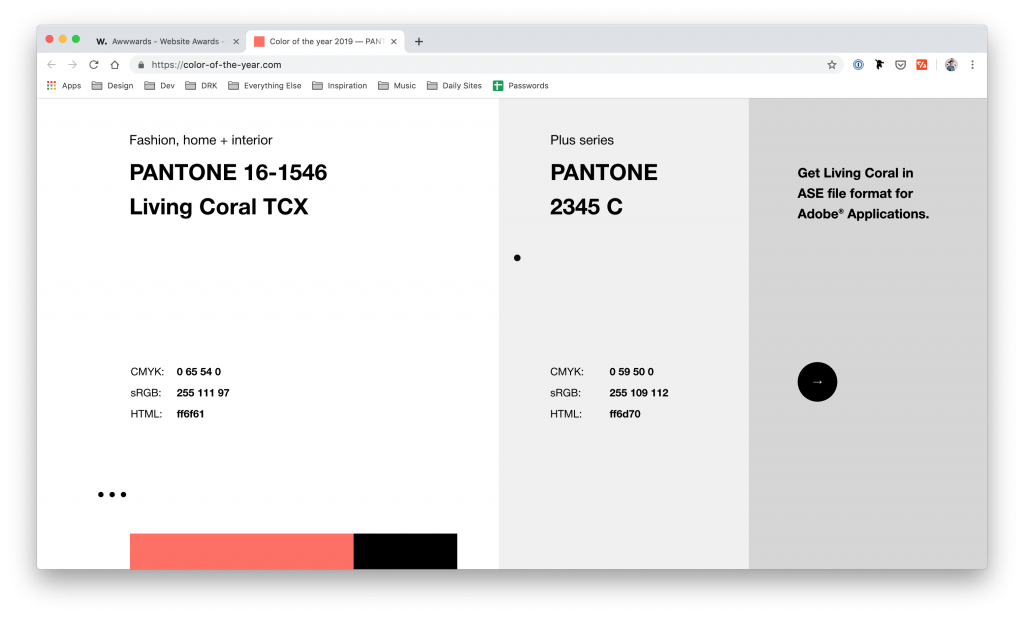1024x618 pixels.
Task: Click the three-dots menu on page
Action: point(112,495)
